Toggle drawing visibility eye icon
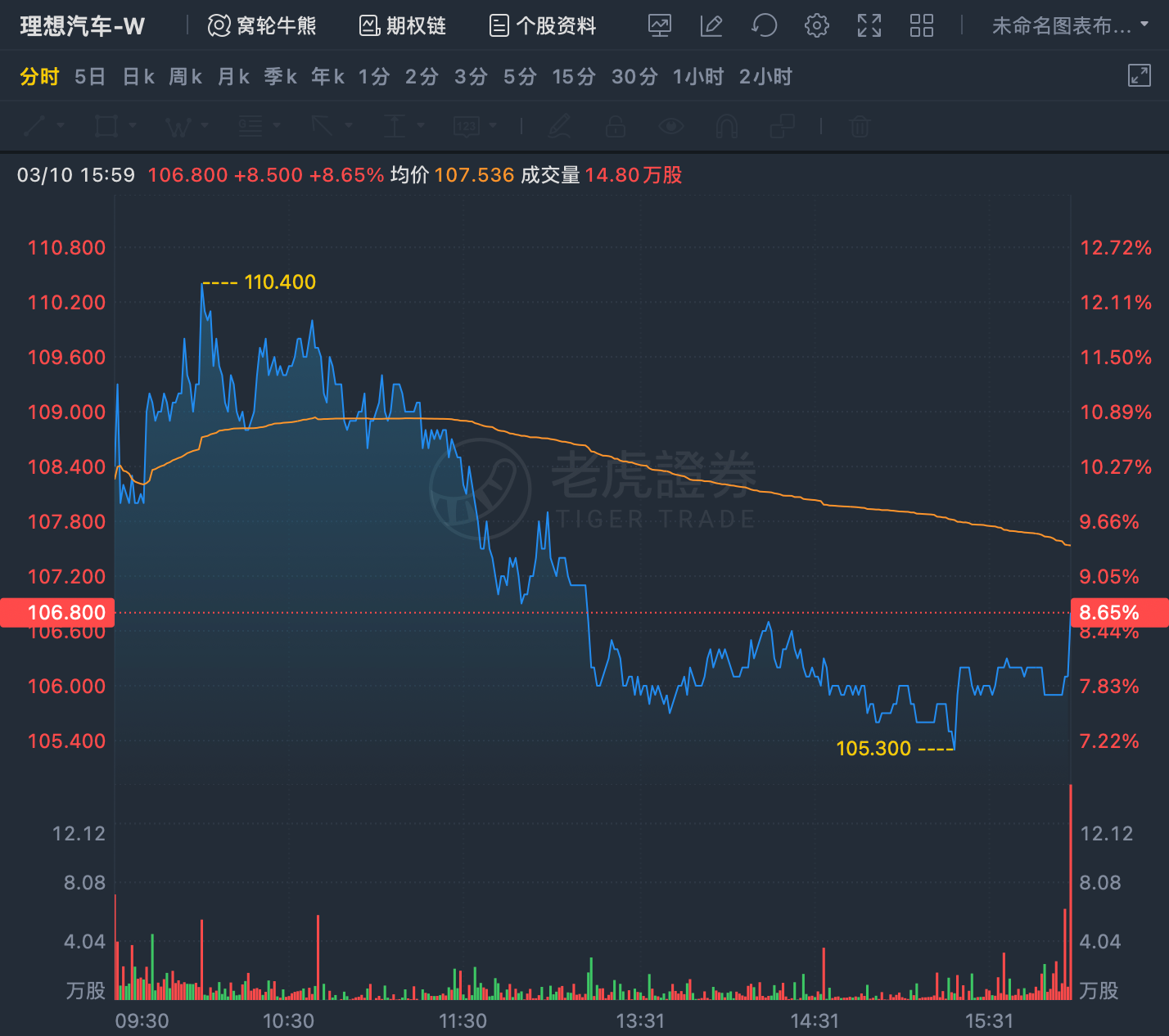The width and height of the screenshot is (1169, 1036). click(x=671, y=126)
